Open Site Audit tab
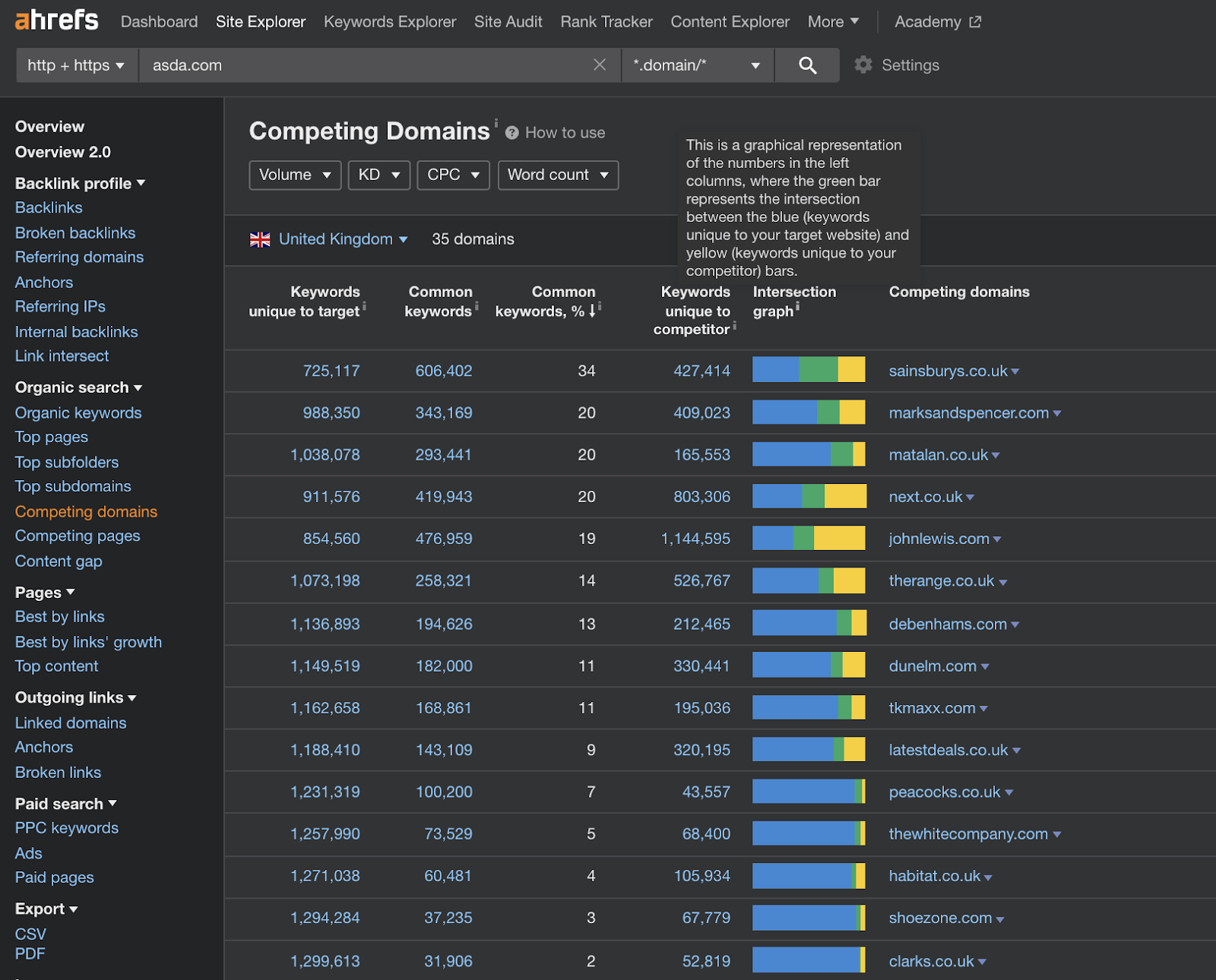 (508, 22)
